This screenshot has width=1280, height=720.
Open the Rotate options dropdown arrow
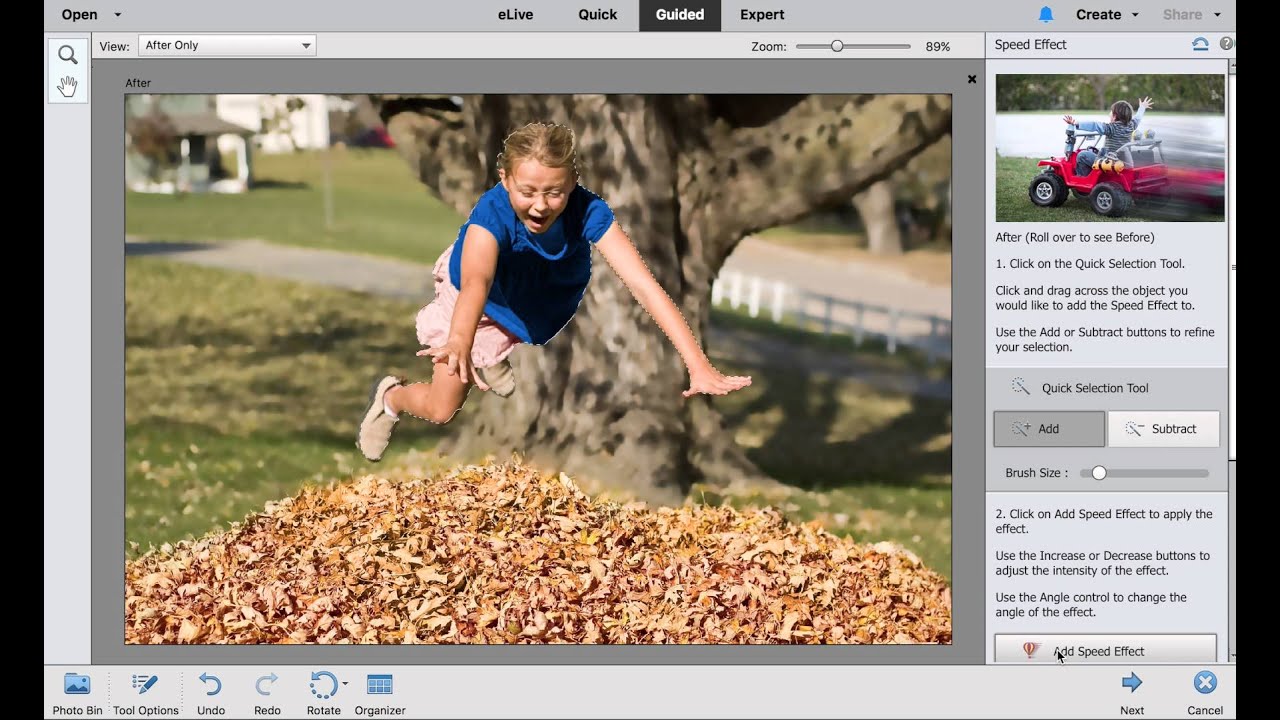tap(345, 684)
